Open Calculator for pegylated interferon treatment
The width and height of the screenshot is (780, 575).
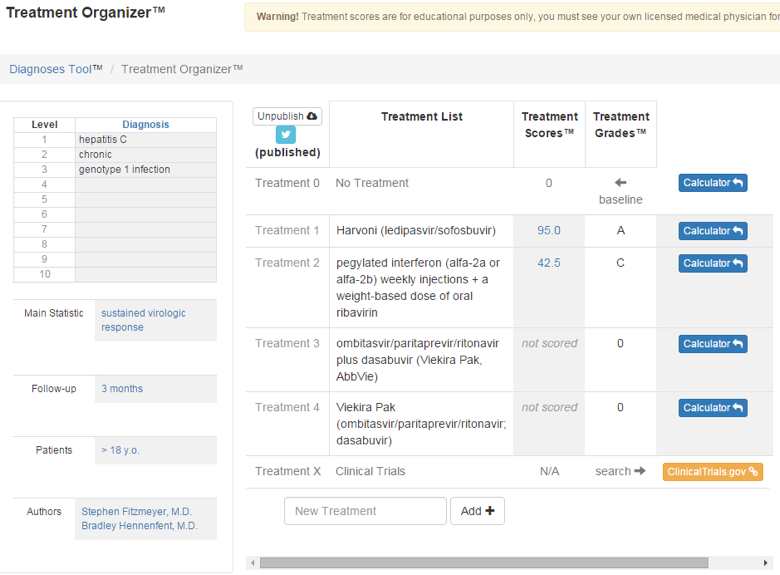(712, 263)
